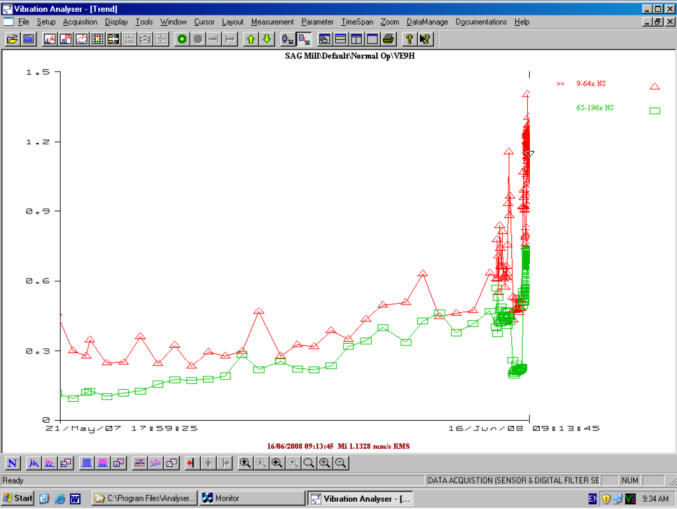Open the Setup menu

tap(46, 22)
